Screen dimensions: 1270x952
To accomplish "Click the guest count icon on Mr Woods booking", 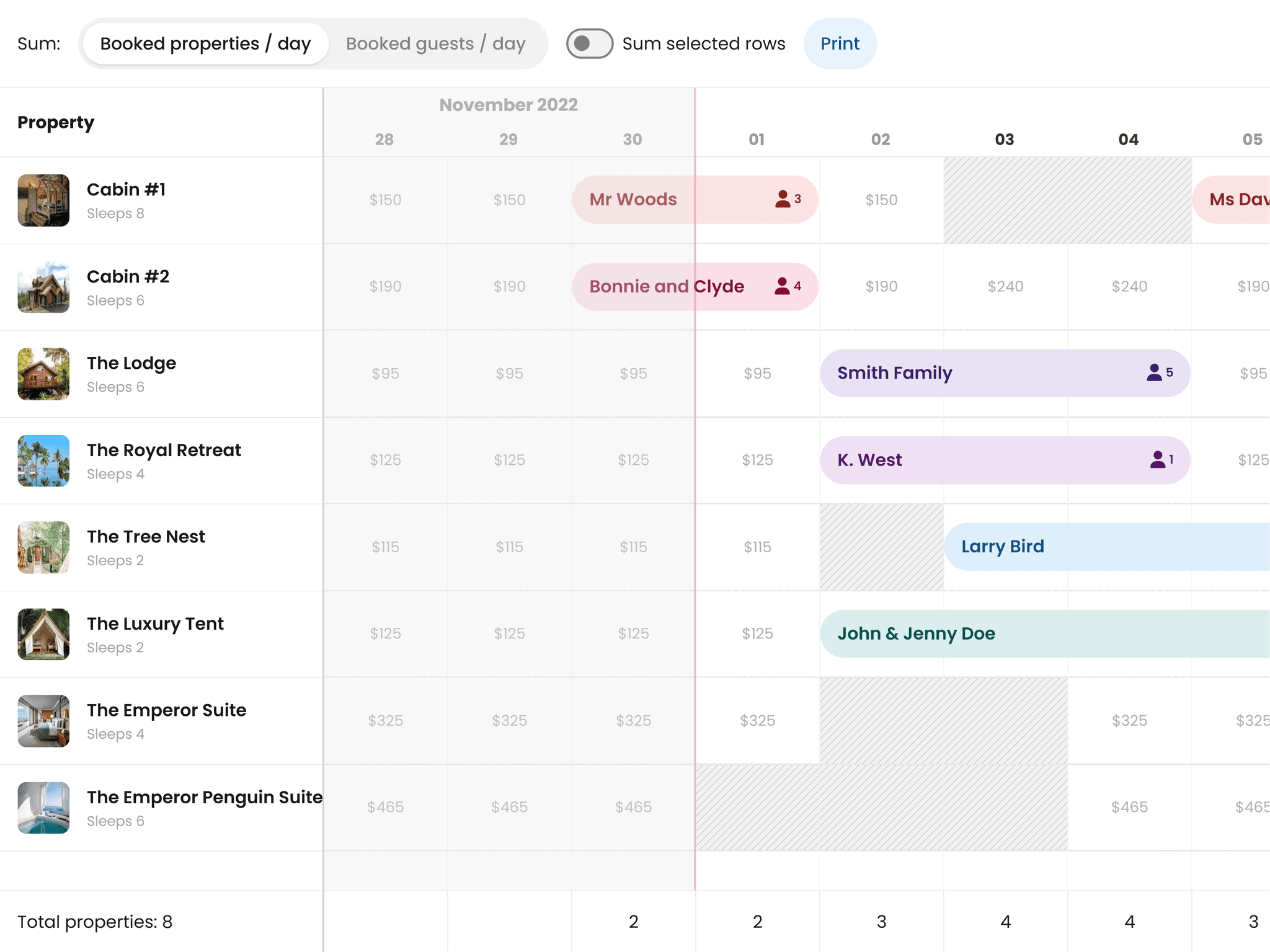I will pos(783,199).
